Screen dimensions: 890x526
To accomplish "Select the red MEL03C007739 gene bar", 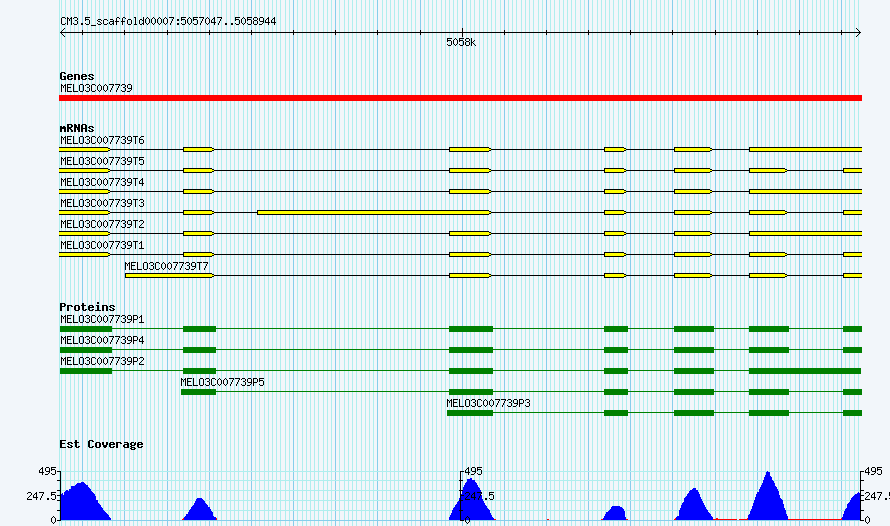I will click(460, 98).
